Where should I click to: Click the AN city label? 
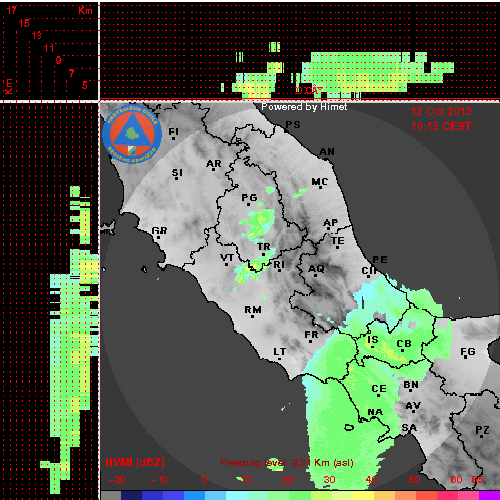tap(327, 152)
